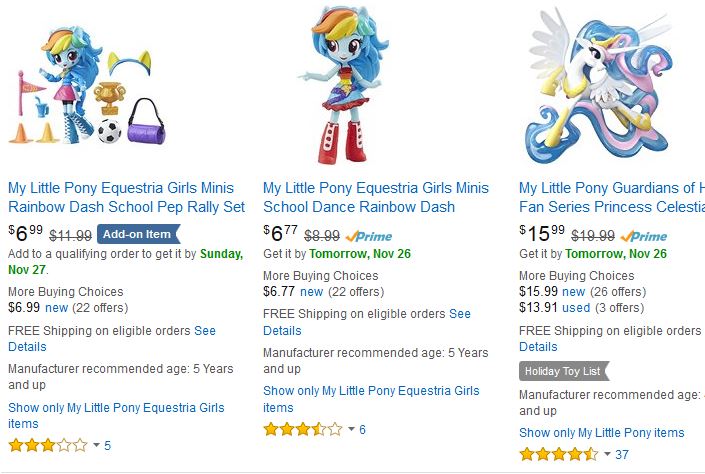Open Guardians of Harmony Princess Celestia title
The height and width of the screenshot is (474, 705).
pos(611,197)
